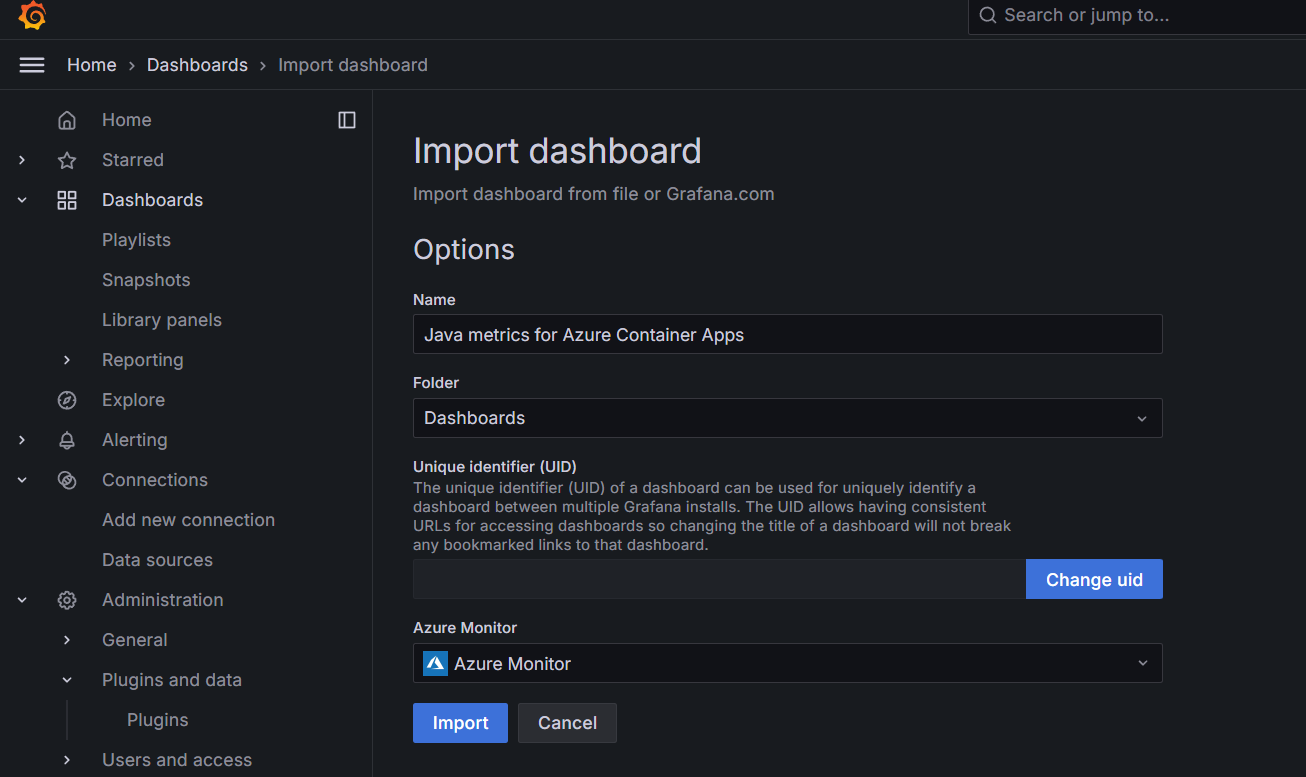Click the Azure Monitor data source icon
1306x777 pixels.
click(x=435, y=662)
